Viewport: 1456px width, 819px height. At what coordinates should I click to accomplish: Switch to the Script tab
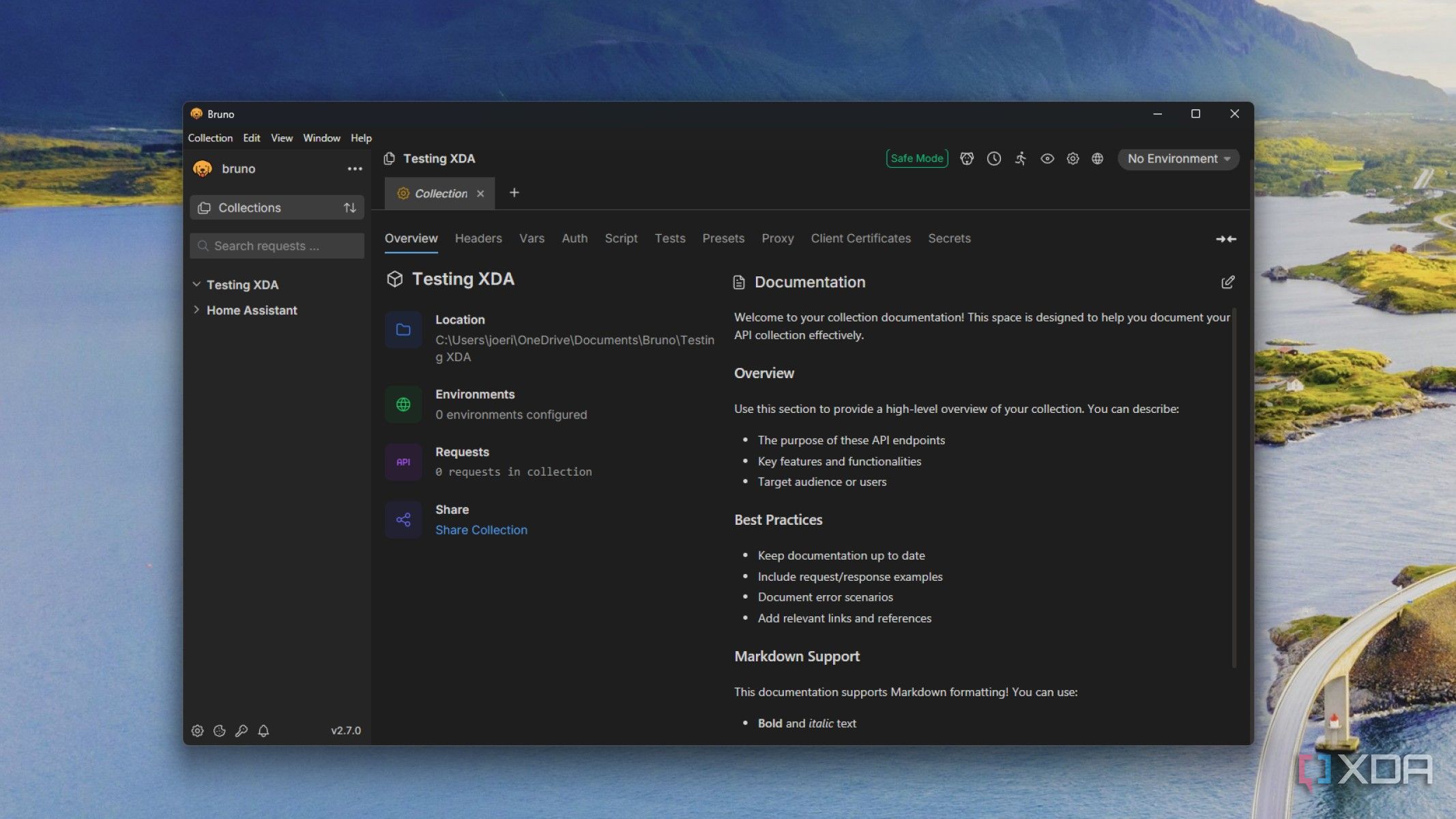tap(621, 238)
